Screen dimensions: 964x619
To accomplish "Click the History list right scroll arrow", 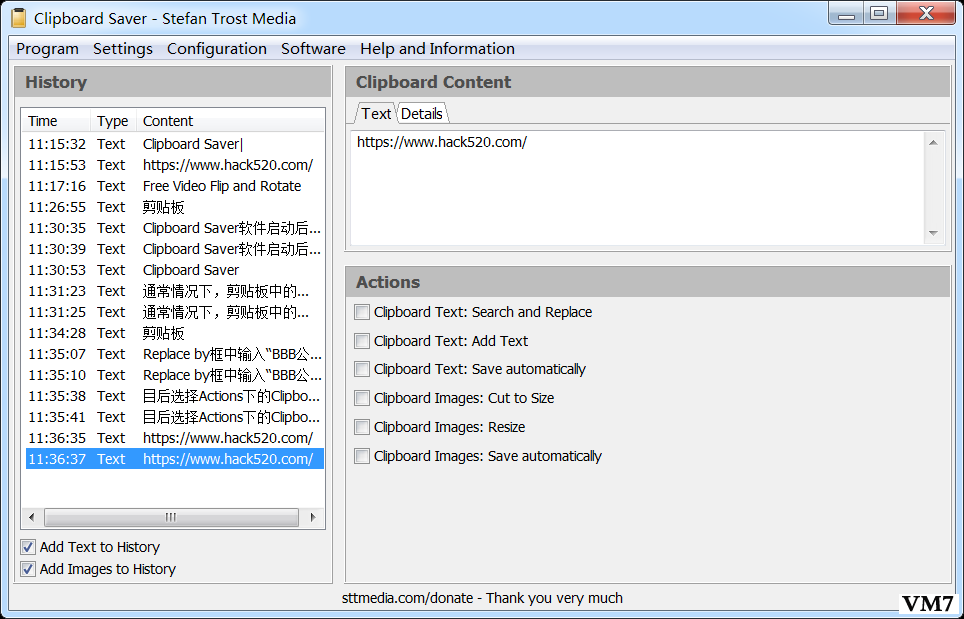I will pyautogui.click(x=313, y=518).
